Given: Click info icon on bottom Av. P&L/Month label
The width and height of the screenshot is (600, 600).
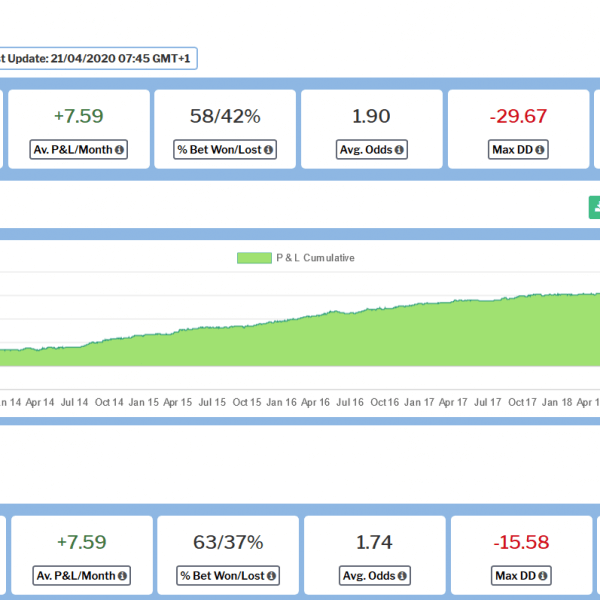Looking at the screenshot, I should pos(122,576).
